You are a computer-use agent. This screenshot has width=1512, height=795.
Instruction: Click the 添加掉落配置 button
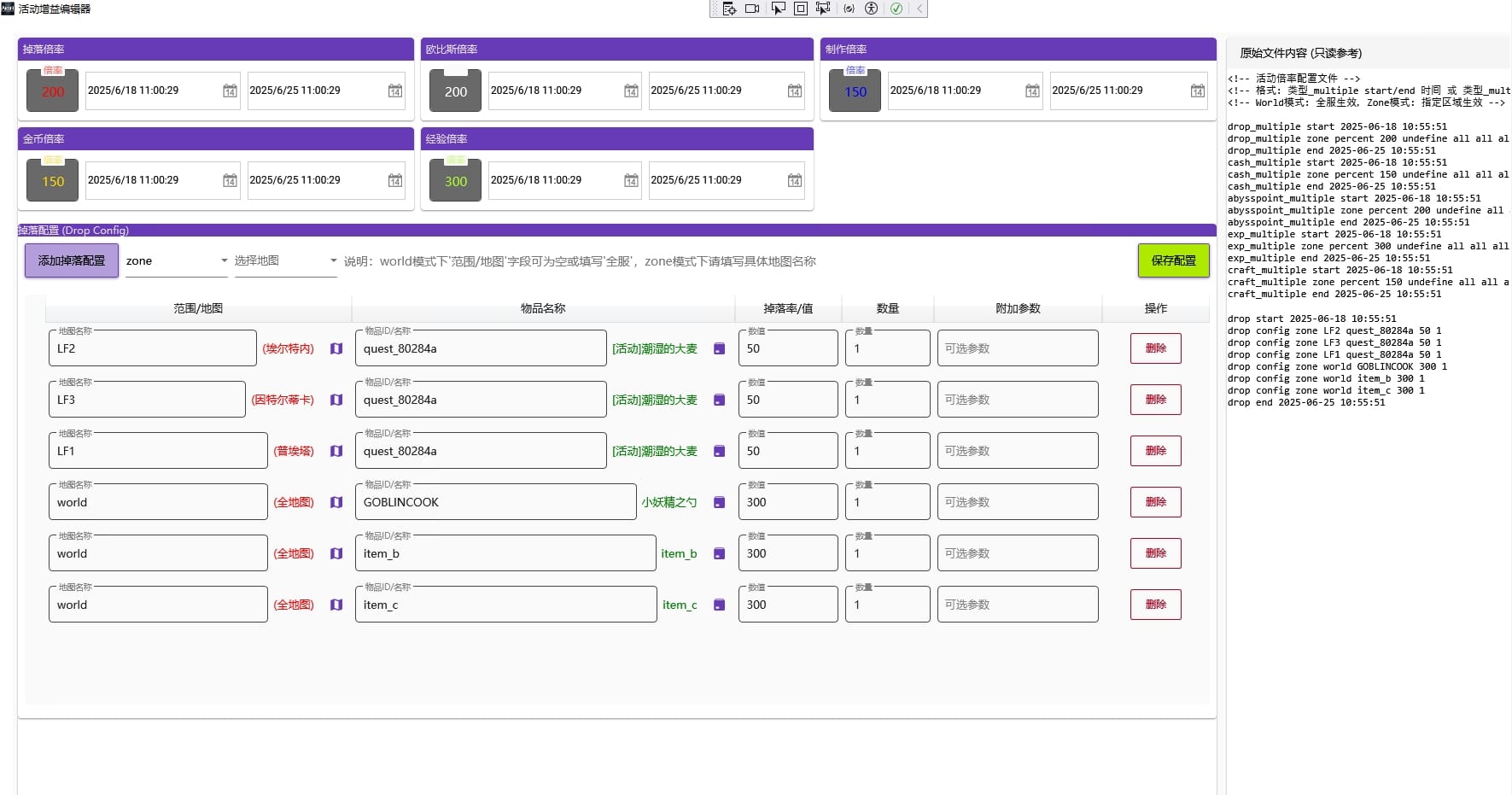pos(72,260)
